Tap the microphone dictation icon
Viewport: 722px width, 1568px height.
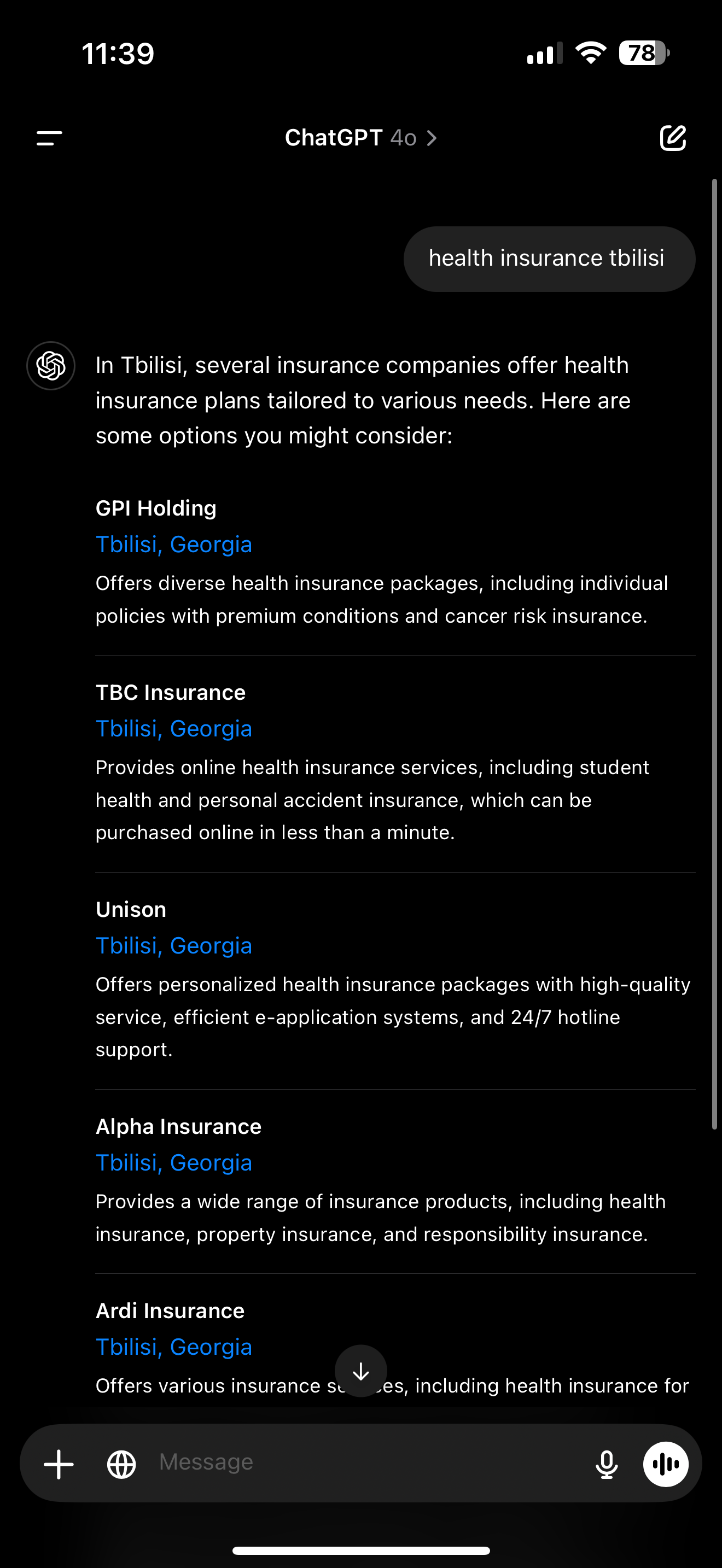607,1464
